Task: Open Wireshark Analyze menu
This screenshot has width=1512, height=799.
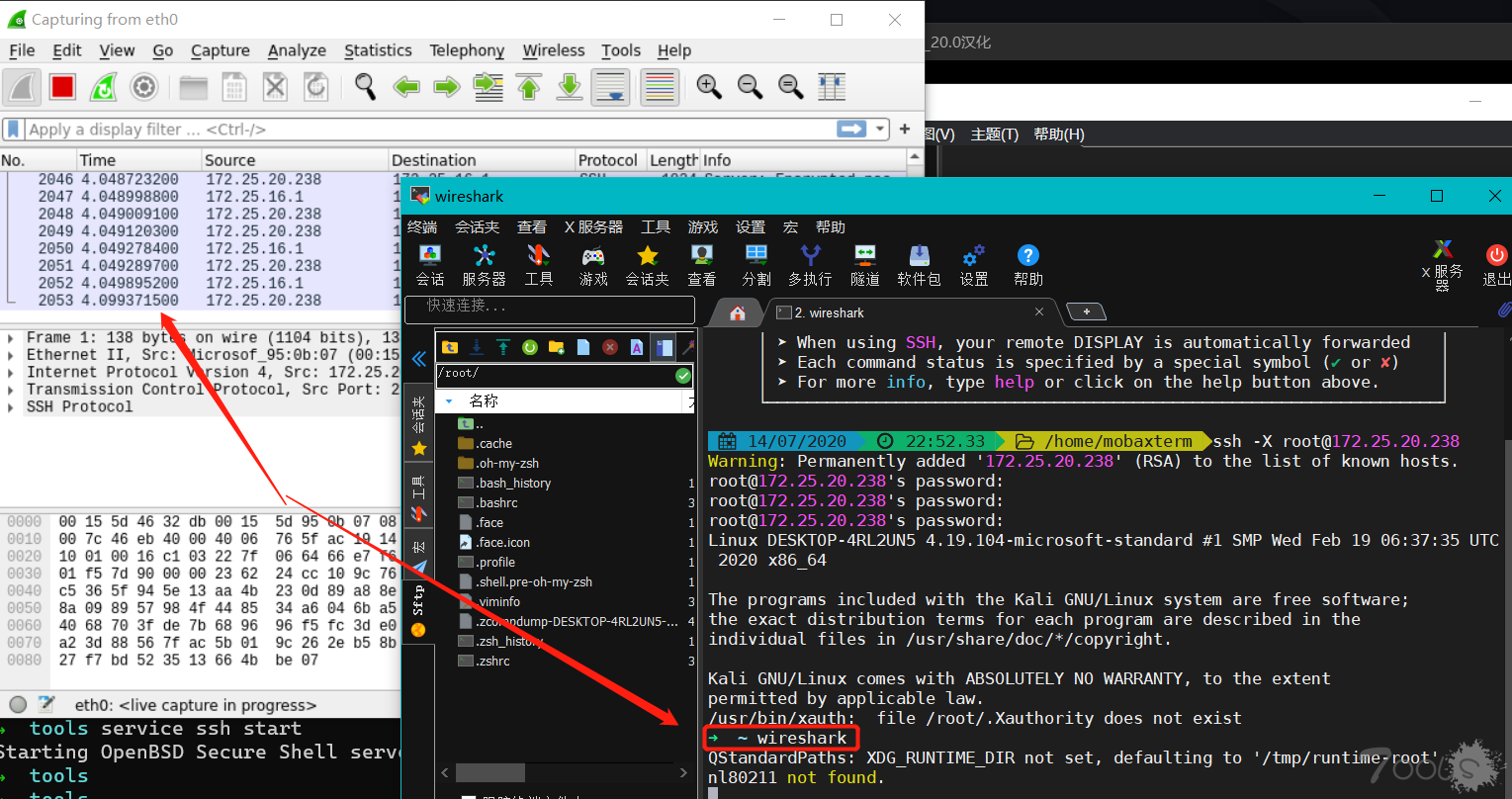Action: 297,50
